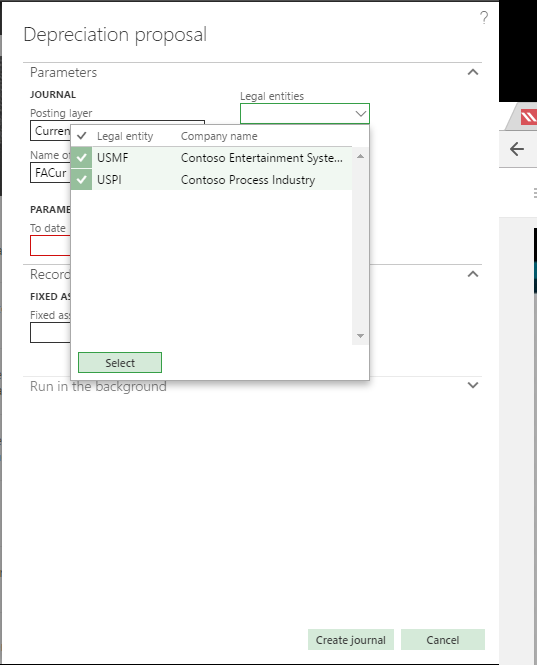The image size is (537, 665).
Task: Click the Cancel button
Action: (442, 640)
